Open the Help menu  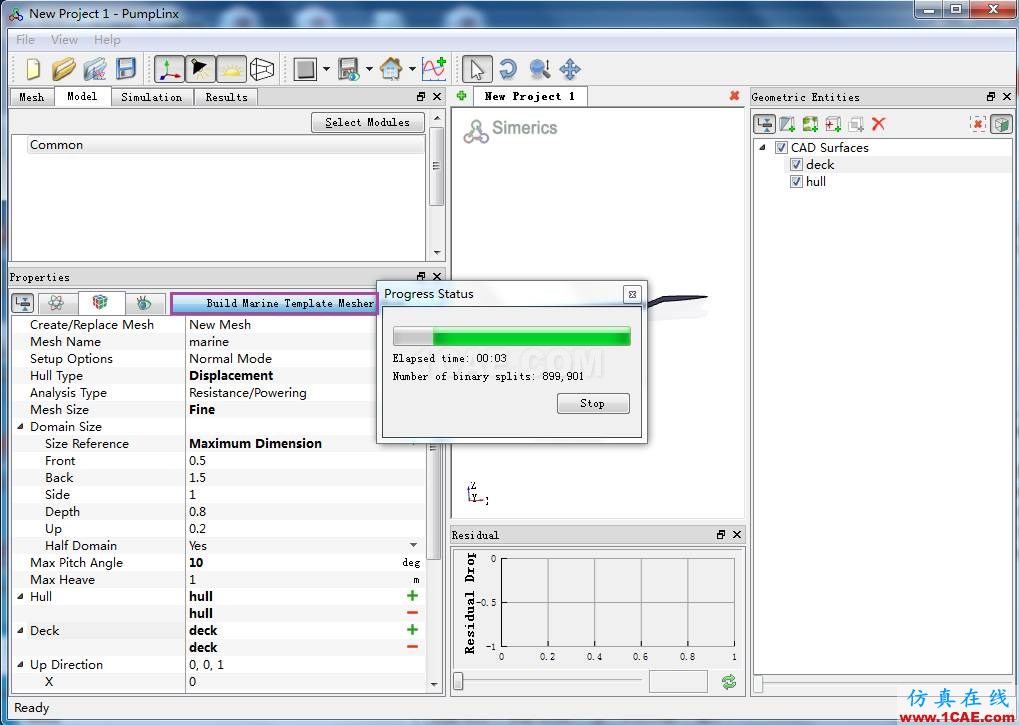point(107,40)
